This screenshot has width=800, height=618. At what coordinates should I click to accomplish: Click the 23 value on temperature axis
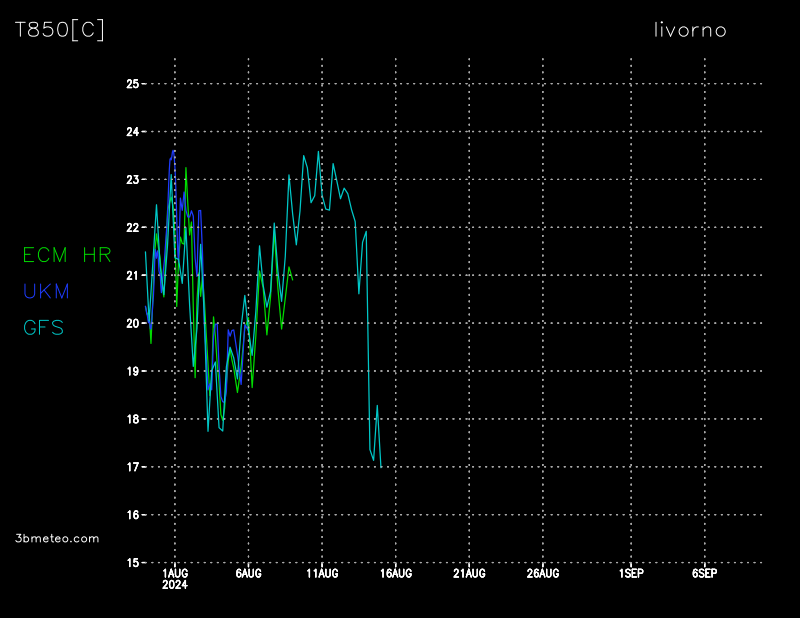point(132,180)
